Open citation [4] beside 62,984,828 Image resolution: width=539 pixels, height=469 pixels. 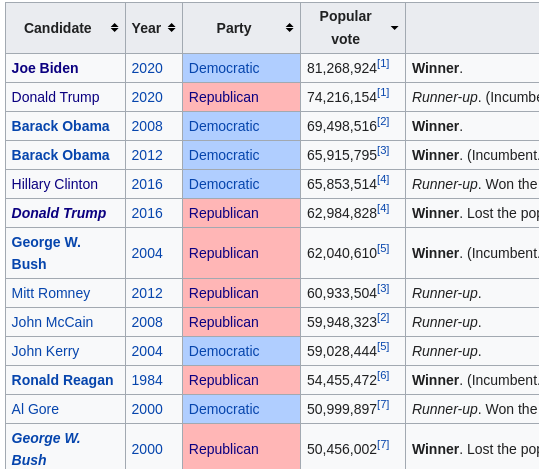pos(383,209)
